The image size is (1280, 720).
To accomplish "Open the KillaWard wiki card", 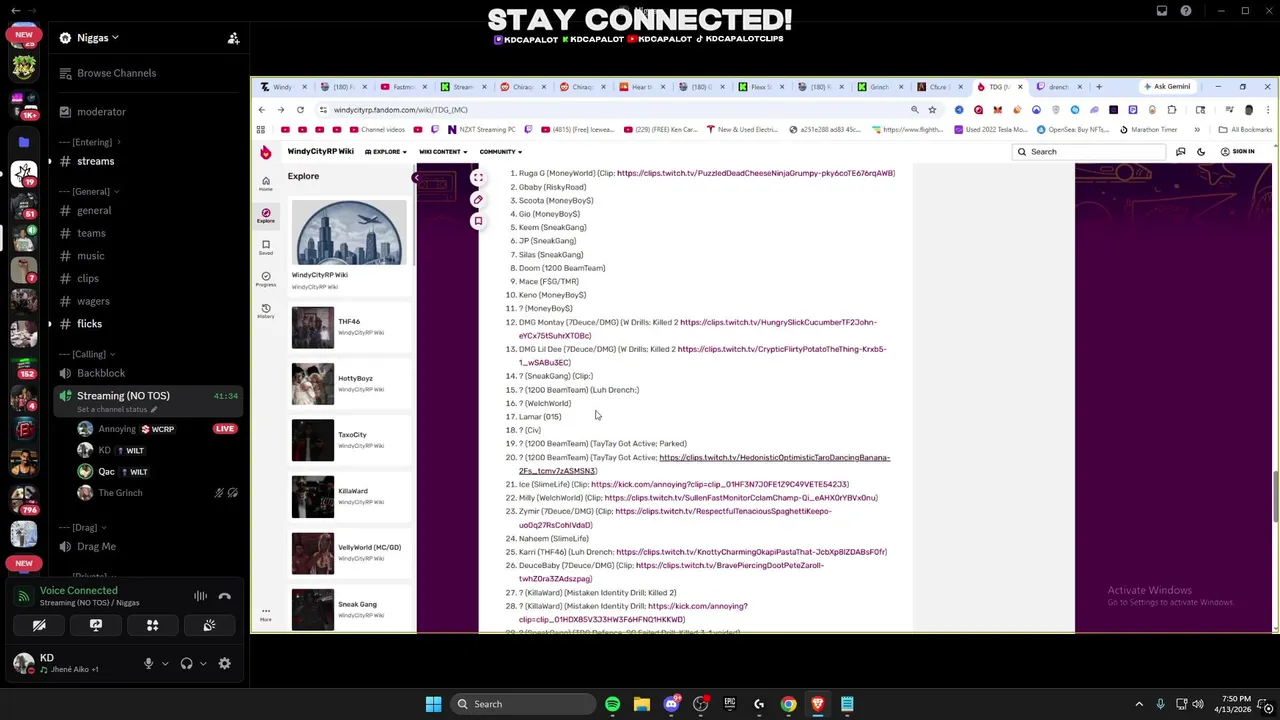I will pos(350,497).
